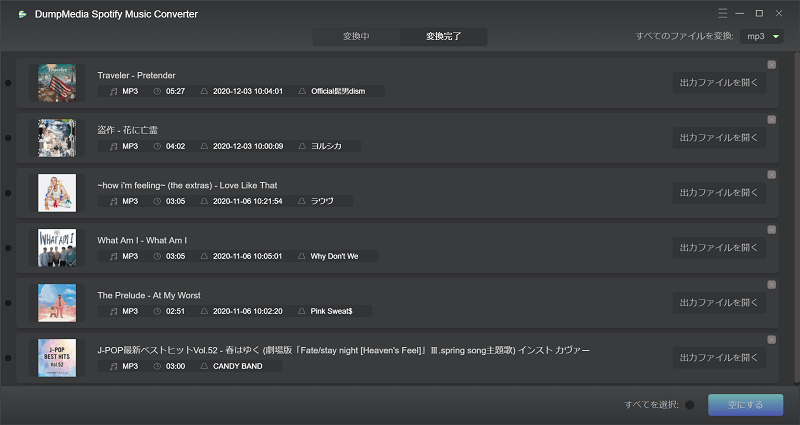Click the icon beside 2020-11-06 10:05:01
The width and height of the screenshot is (800, 425).
coord(204,256)
